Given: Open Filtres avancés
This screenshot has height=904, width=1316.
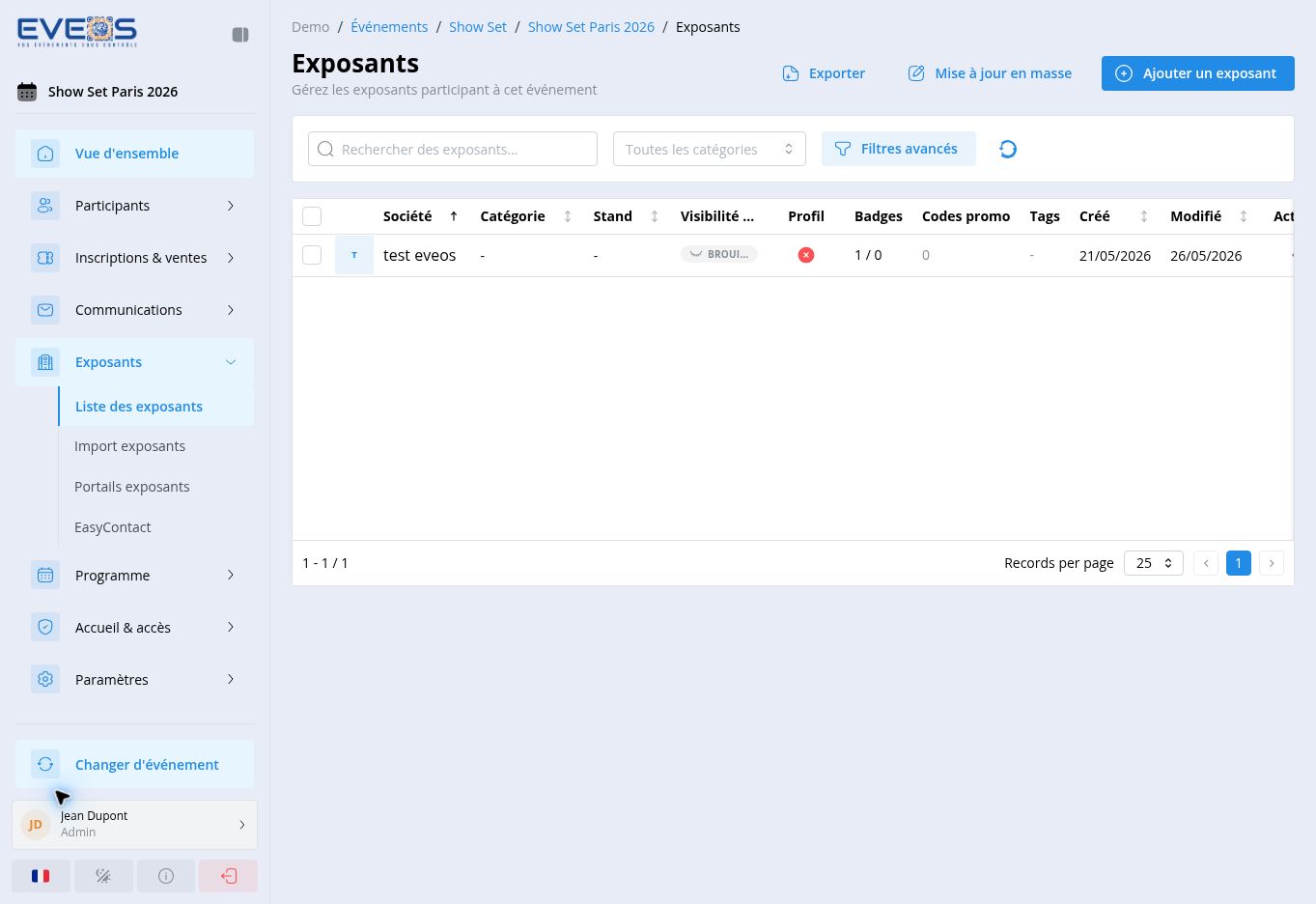Looking at the screenshot, I should click(x=899, y=149).
